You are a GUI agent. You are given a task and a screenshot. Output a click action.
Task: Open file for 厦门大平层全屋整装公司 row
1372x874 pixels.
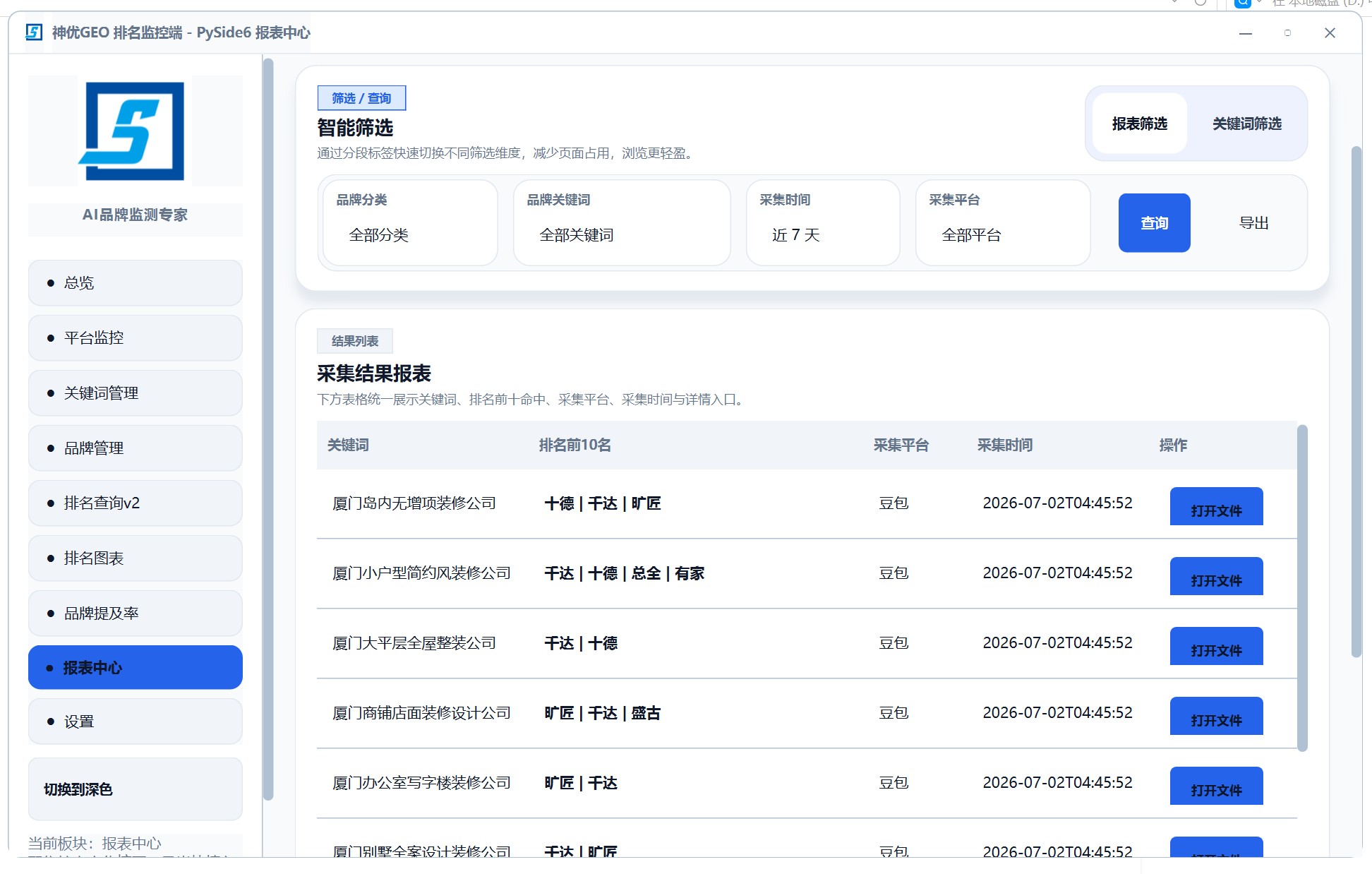point(1216,646)
